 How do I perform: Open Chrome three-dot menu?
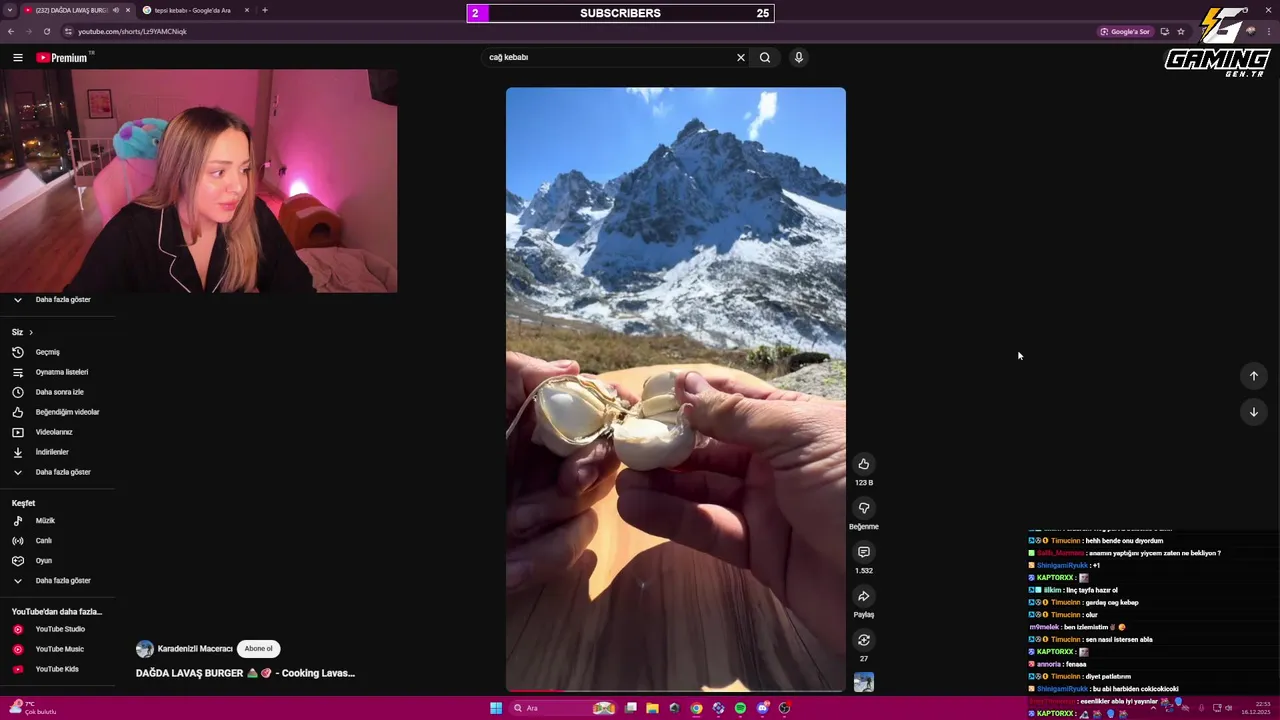1269,31
